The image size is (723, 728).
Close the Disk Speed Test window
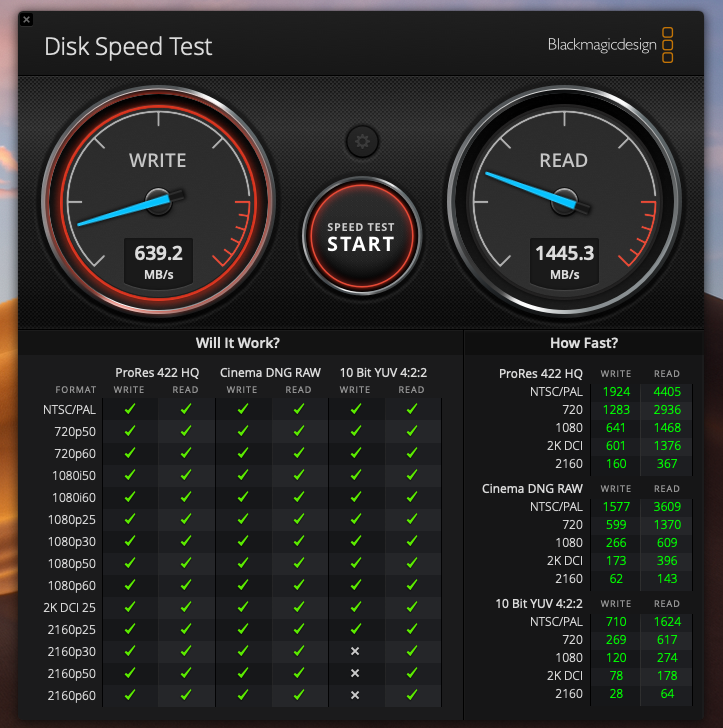[x=26, y=20]
